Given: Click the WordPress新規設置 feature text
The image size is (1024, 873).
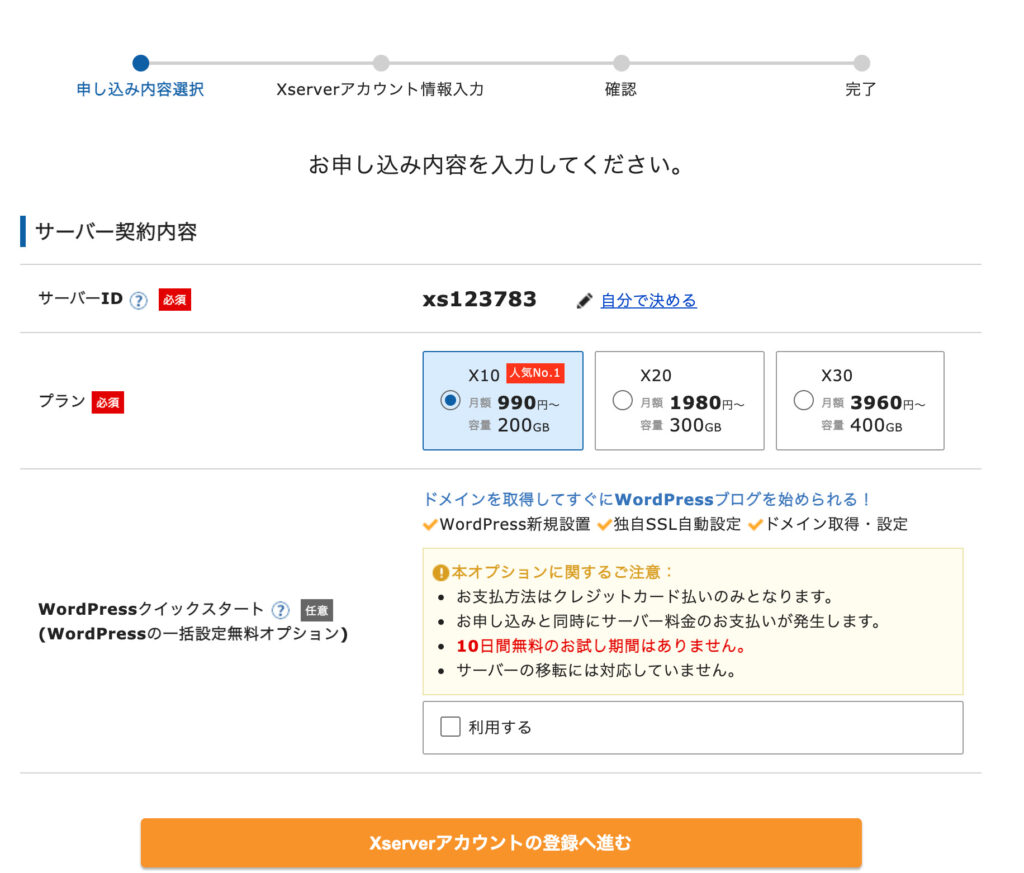Looking at the screenshot, I should pos(515,524).
